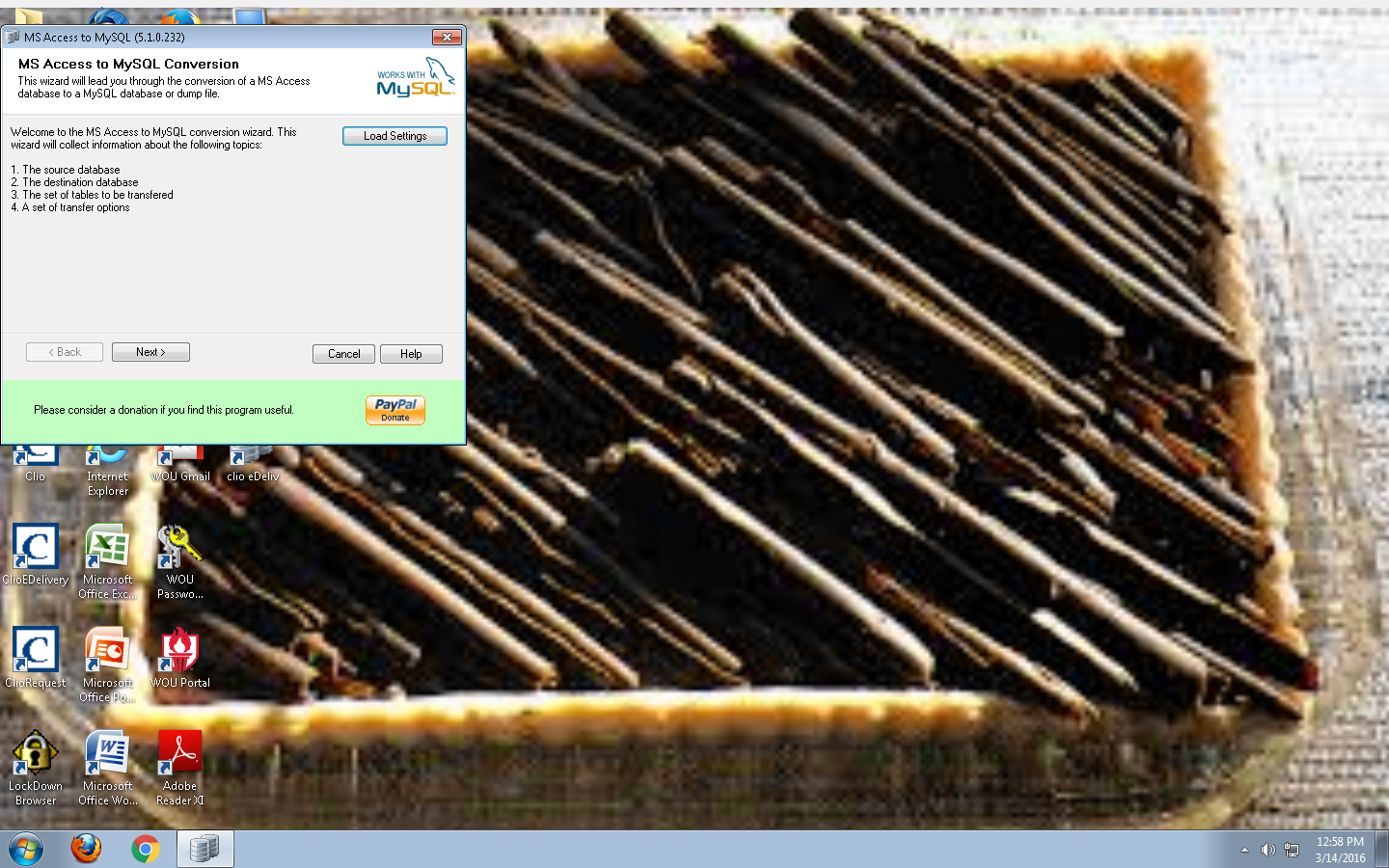Click the 'MS Access to MySQL Conversion' heading
This screenshot has height=868, width=1389.
128,64
